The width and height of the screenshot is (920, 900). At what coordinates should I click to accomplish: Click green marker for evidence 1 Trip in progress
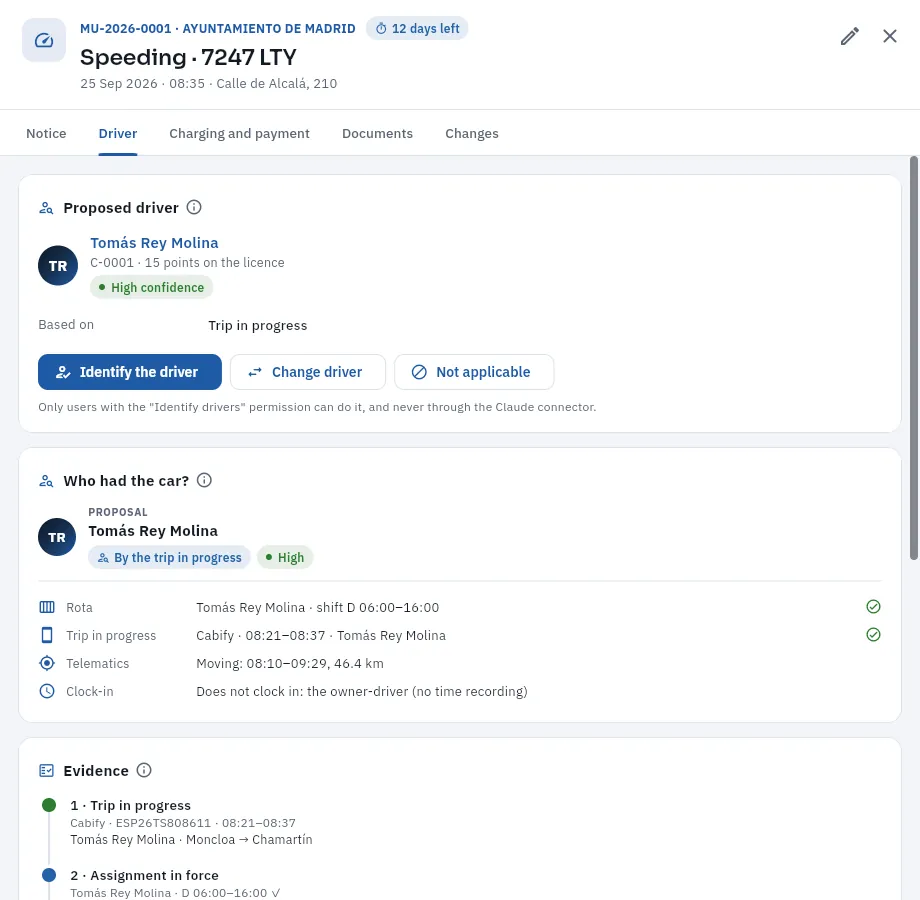tap(49, 805)
